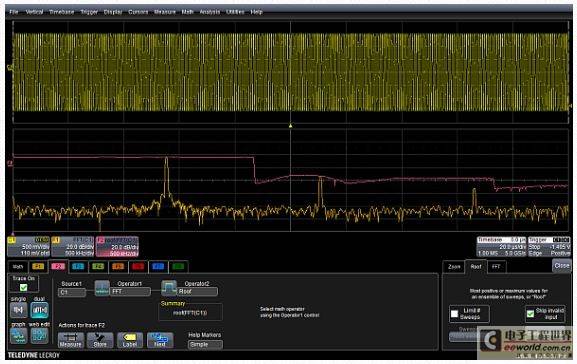Open Help Markers Simple dropdown

pos(205,344)
